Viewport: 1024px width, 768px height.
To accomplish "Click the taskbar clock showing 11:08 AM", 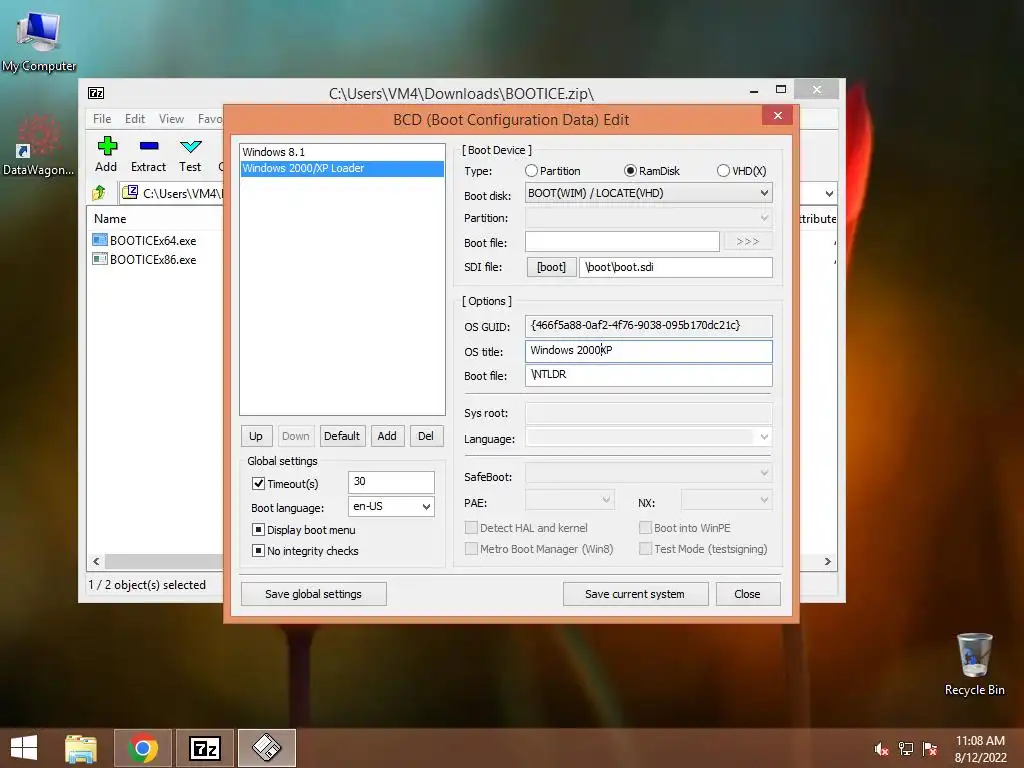I will click(x=980, y=748).
